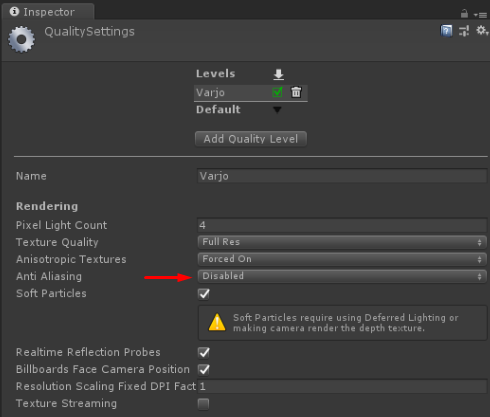
Task: Disable the Soft Particles checkbox
Action: click(204, 294)
